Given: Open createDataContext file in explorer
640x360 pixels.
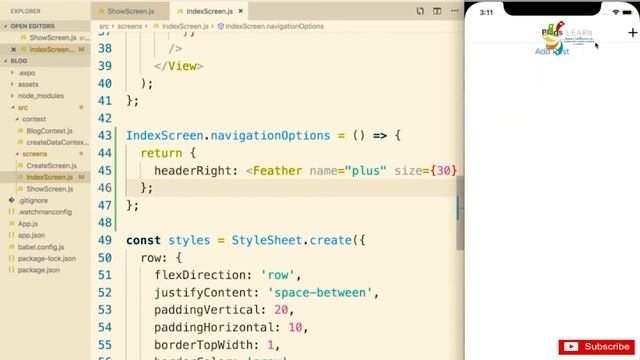Looking at the screenshot, I should (57, 142).
